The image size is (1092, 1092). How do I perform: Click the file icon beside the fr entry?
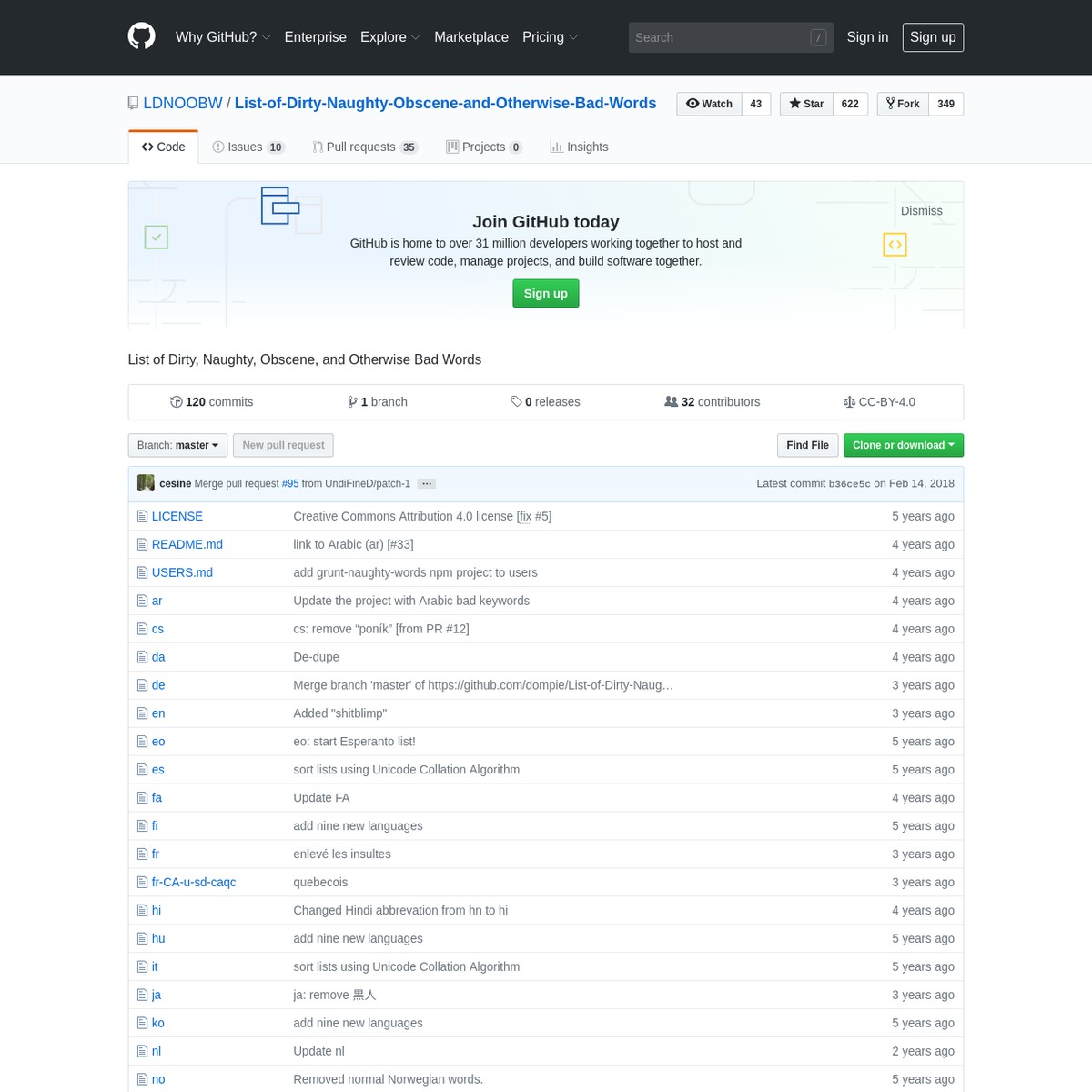click(142, 854)
